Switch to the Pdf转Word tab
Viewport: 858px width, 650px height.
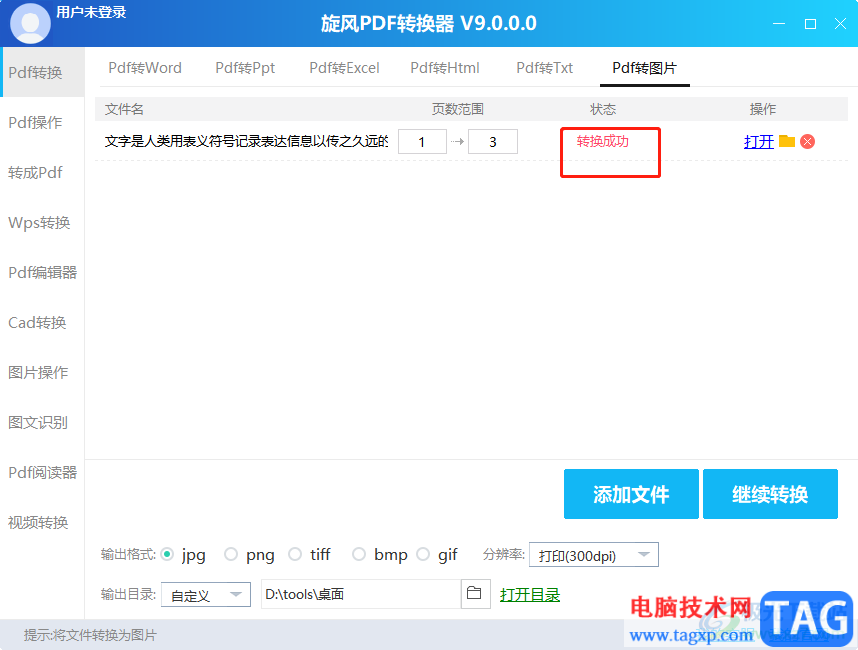pyautogui.click(x=145, y=68)
